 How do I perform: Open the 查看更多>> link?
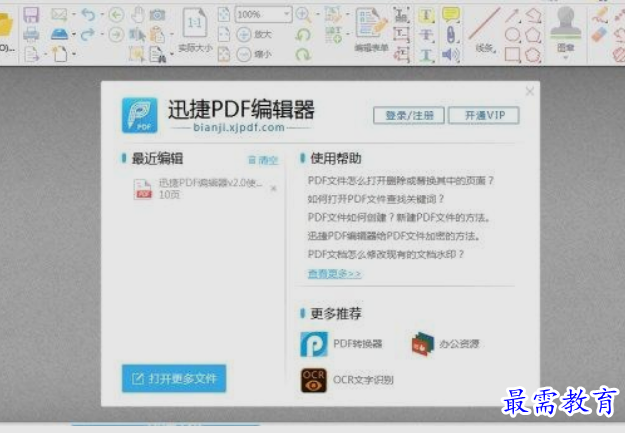click(334, 274)
